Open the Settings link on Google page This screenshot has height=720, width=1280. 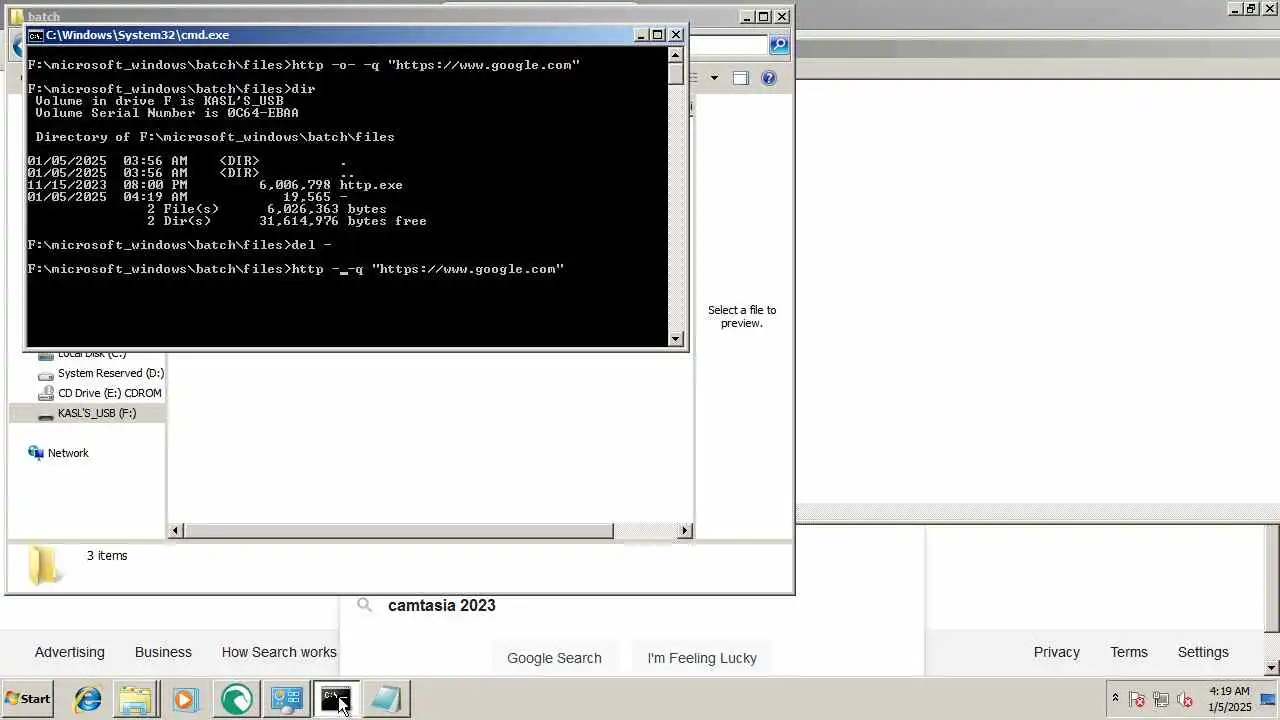(1203, 652)
